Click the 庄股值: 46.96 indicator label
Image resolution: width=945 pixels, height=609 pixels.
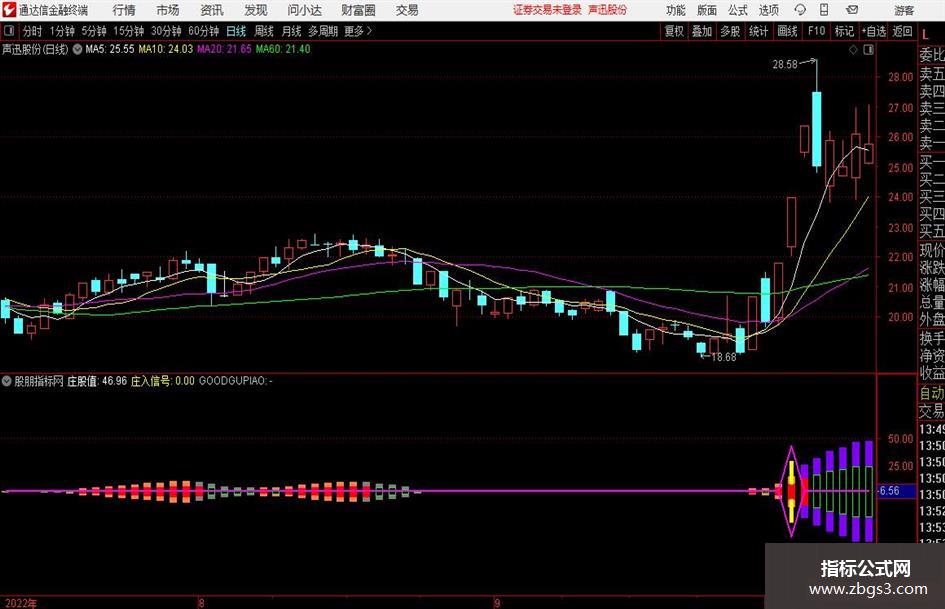click(x=97, y=381)
